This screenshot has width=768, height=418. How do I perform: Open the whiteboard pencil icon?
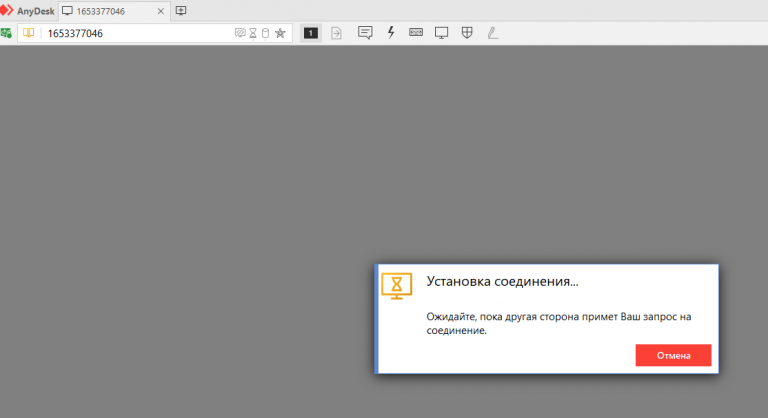[493, 33]
